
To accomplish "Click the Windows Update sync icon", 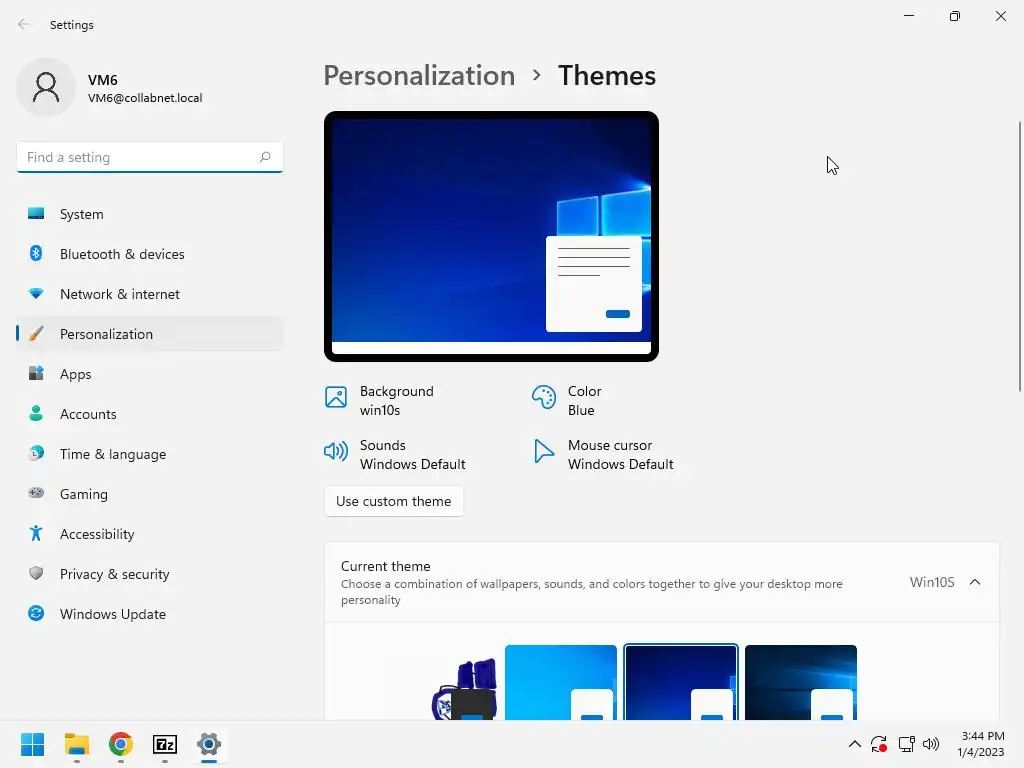I will 36,613.
